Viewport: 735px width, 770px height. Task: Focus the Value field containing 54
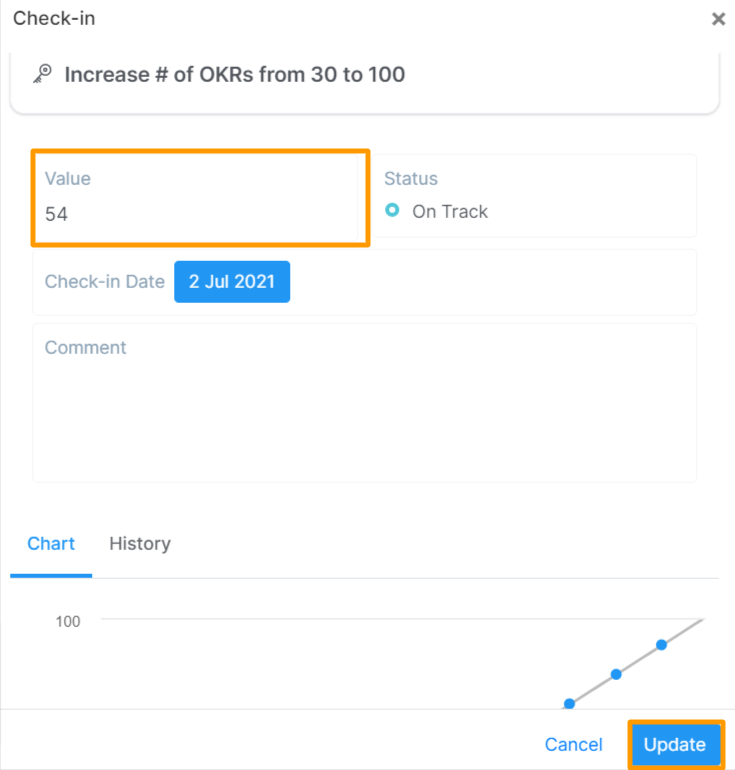(200, 214)
